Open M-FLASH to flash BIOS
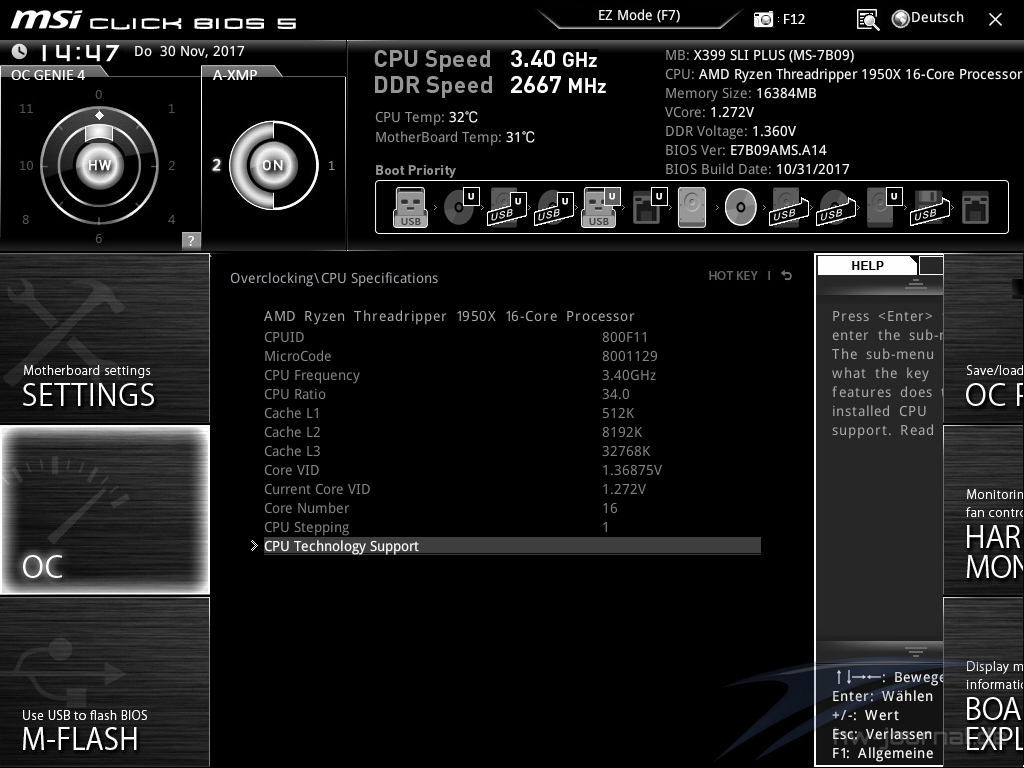1024x768 pixels. coord(104,682)
